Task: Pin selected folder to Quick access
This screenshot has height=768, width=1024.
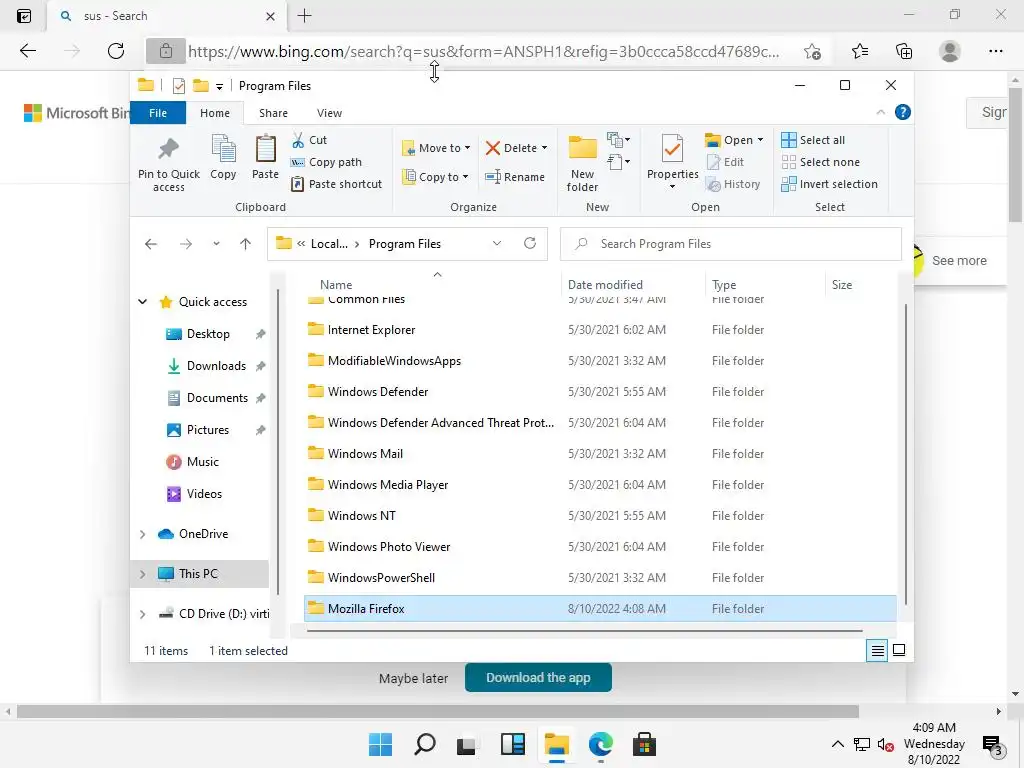Action: [x=168, y=164]
